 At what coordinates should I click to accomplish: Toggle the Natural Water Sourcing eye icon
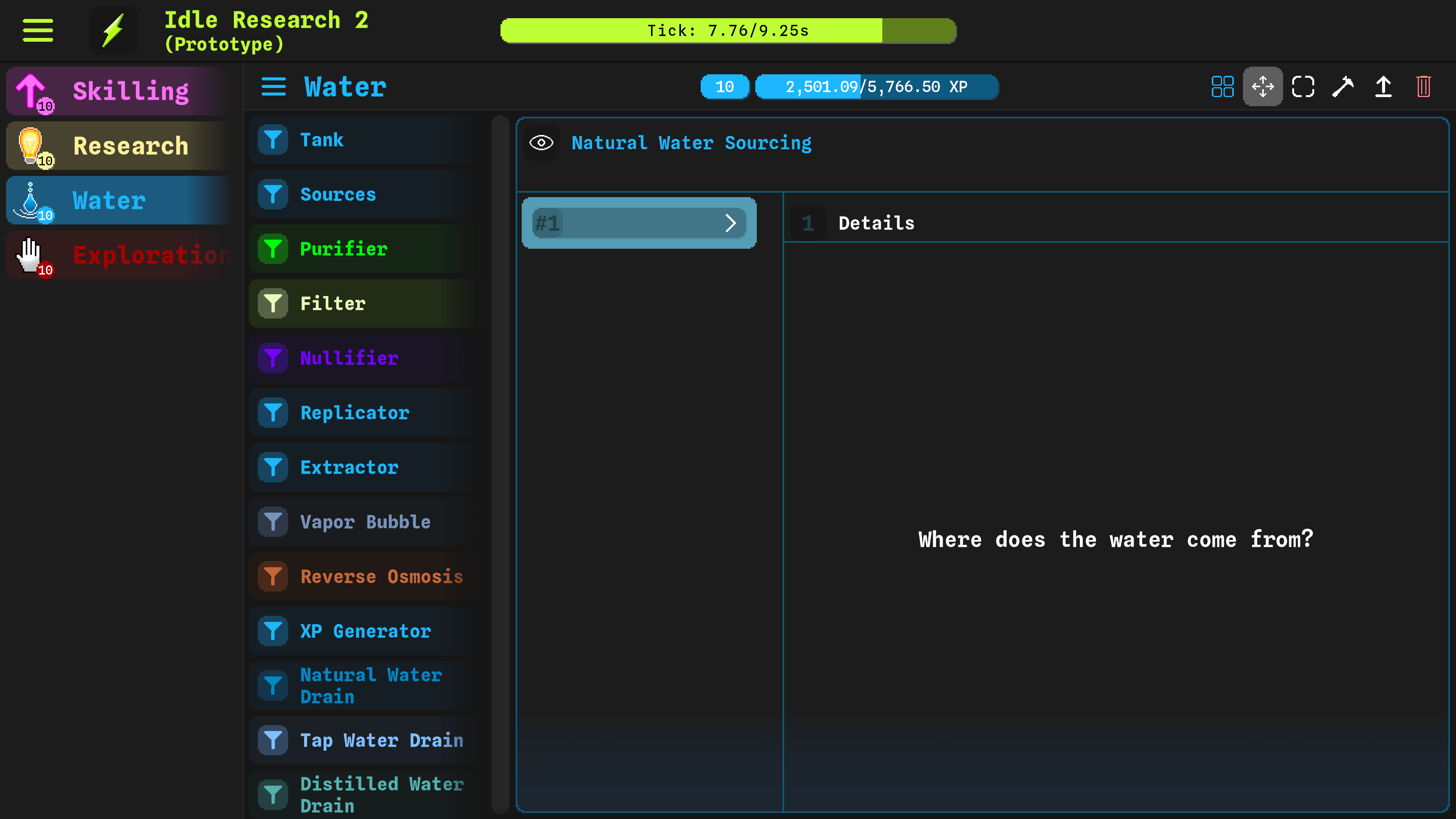541,143
